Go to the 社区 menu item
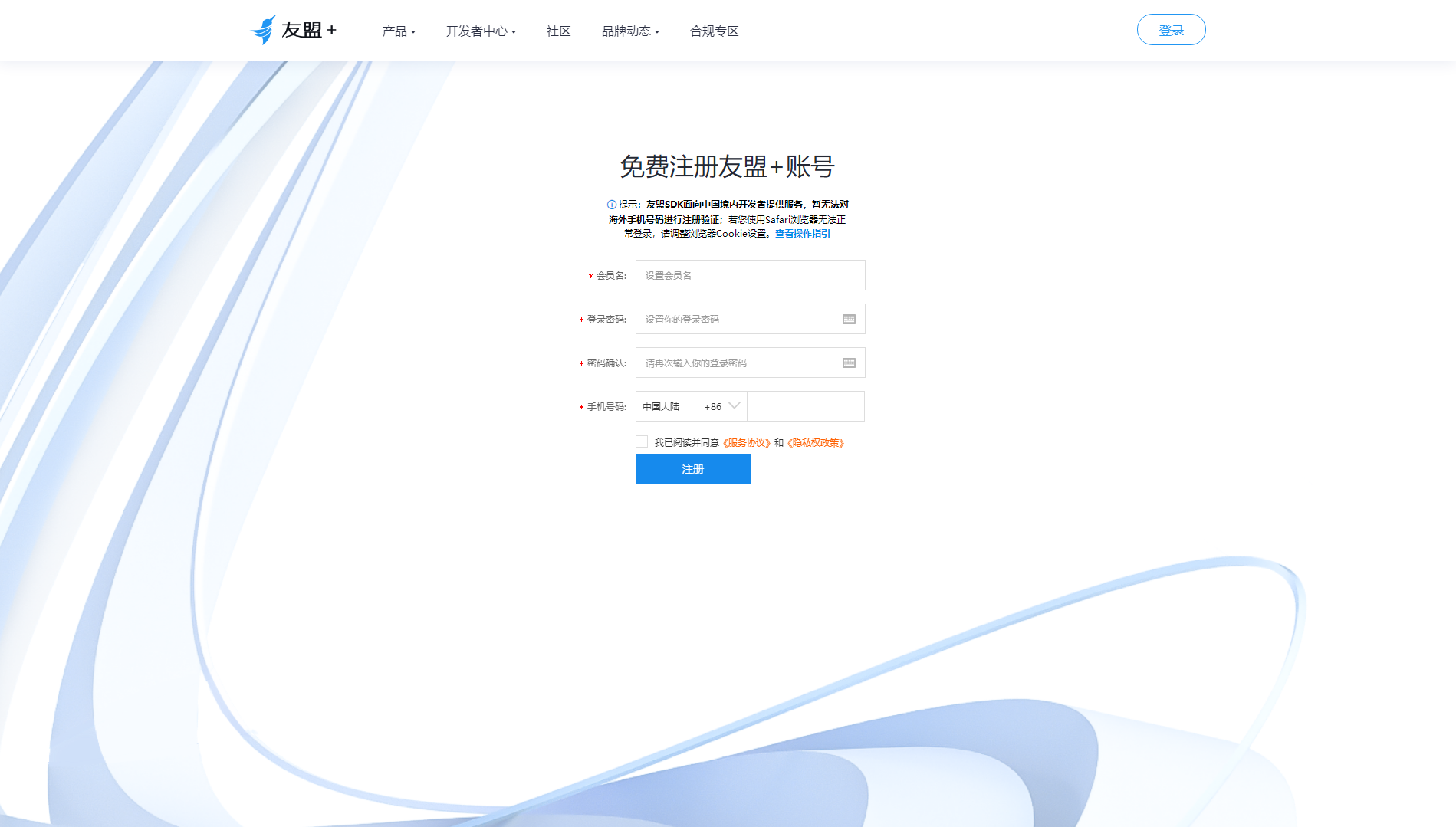 pos(558,31)
